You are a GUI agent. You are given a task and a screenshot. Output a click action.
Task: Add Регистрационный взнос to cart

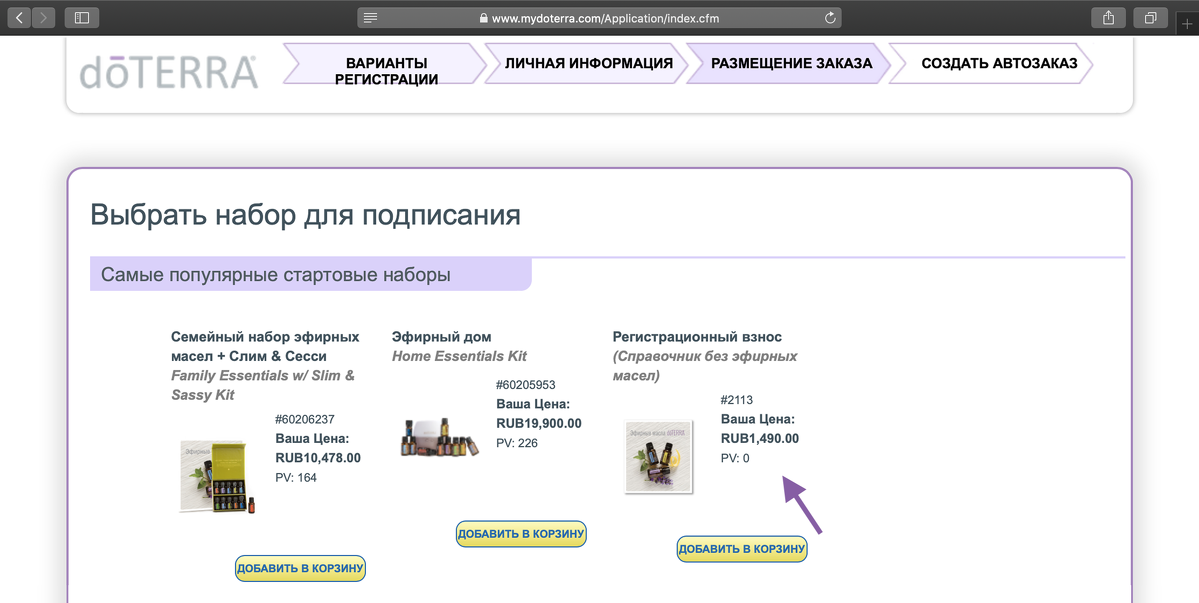tap(742, 549)
